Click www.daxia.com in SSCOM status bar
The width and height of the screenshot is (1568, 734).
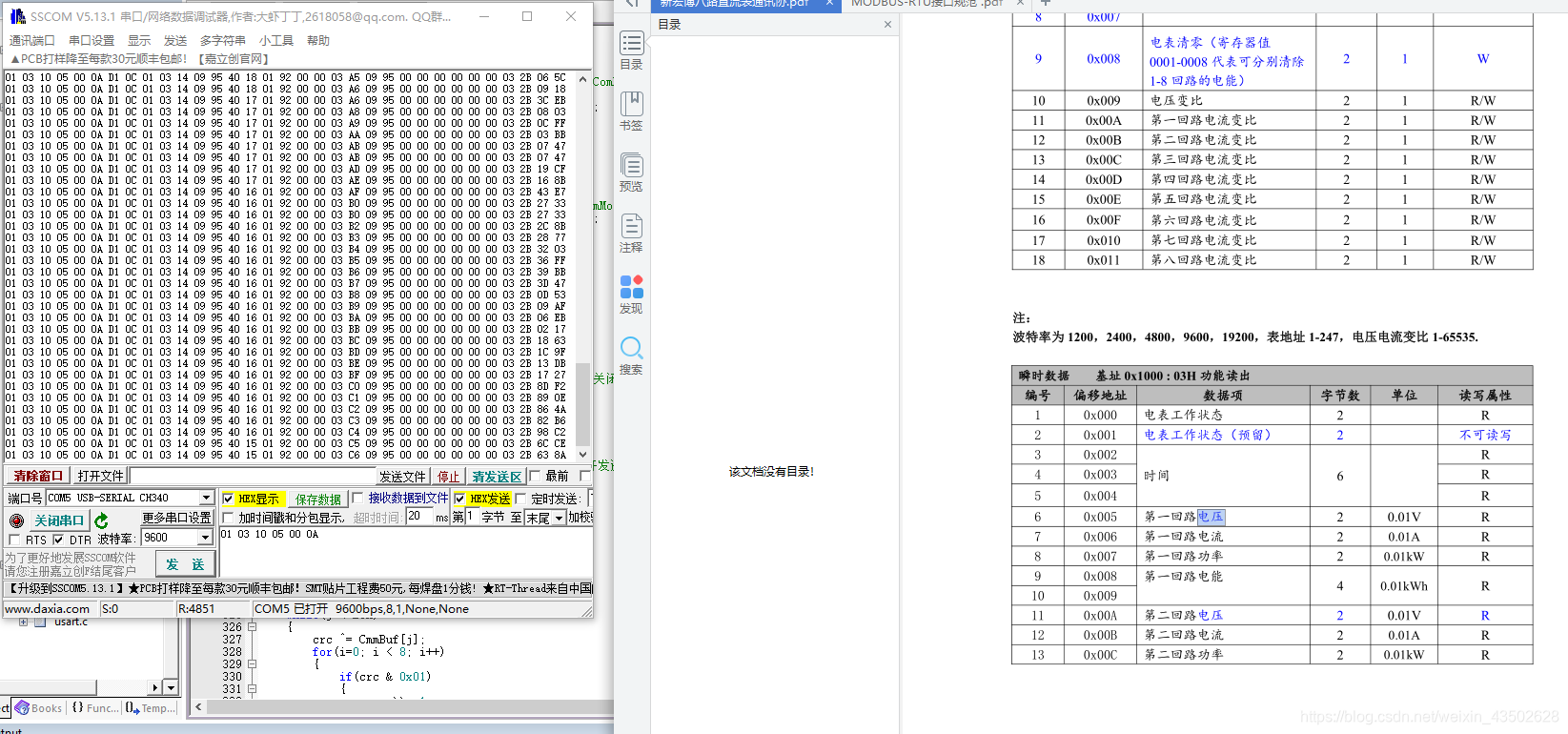pos(47,609)
